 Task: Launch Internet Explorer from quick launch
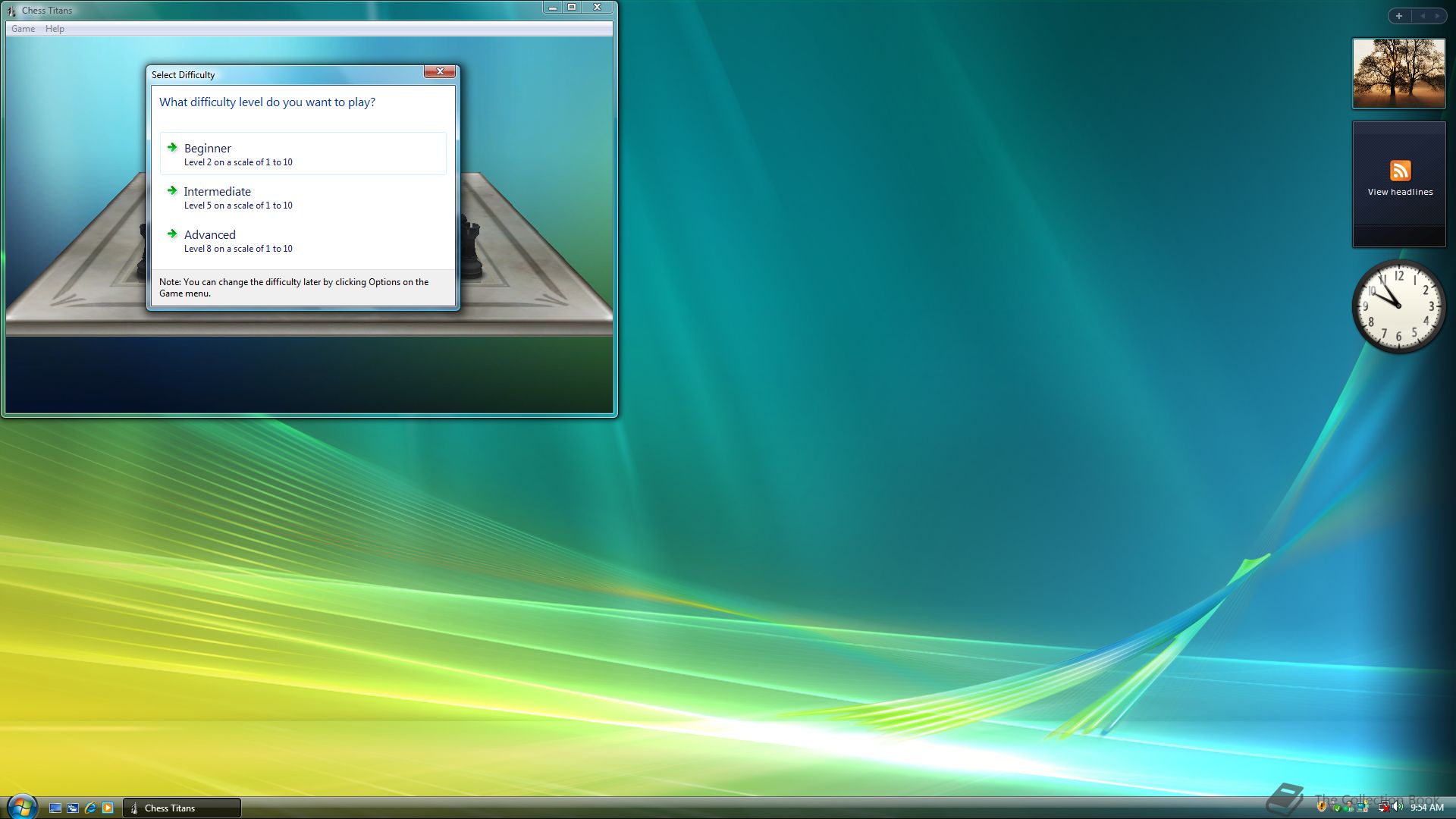pyautogui.click(x=90, y=808)
